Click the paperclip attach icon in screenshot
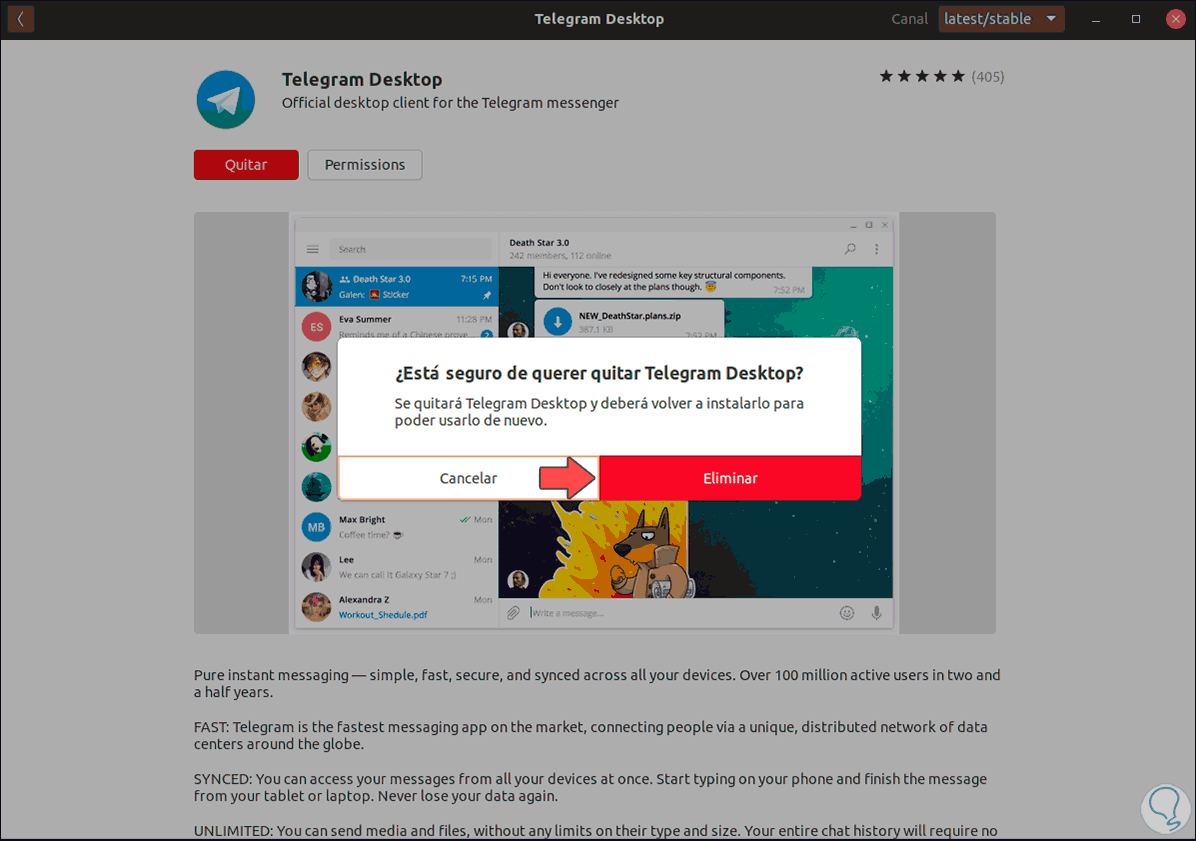 (513, 612)
